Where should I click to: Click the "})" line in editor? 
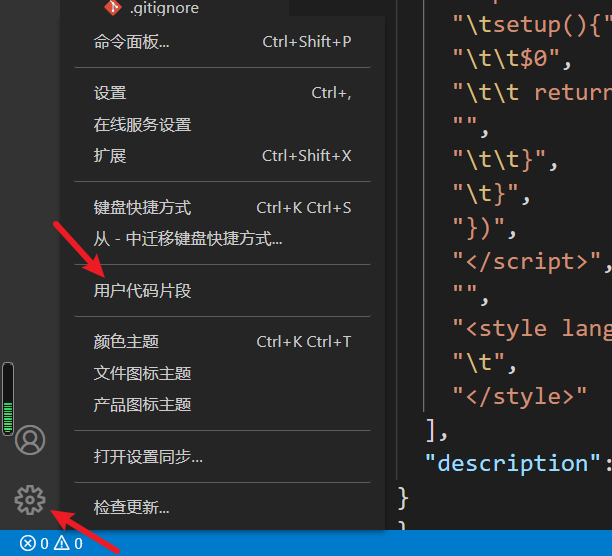[484, 227]
